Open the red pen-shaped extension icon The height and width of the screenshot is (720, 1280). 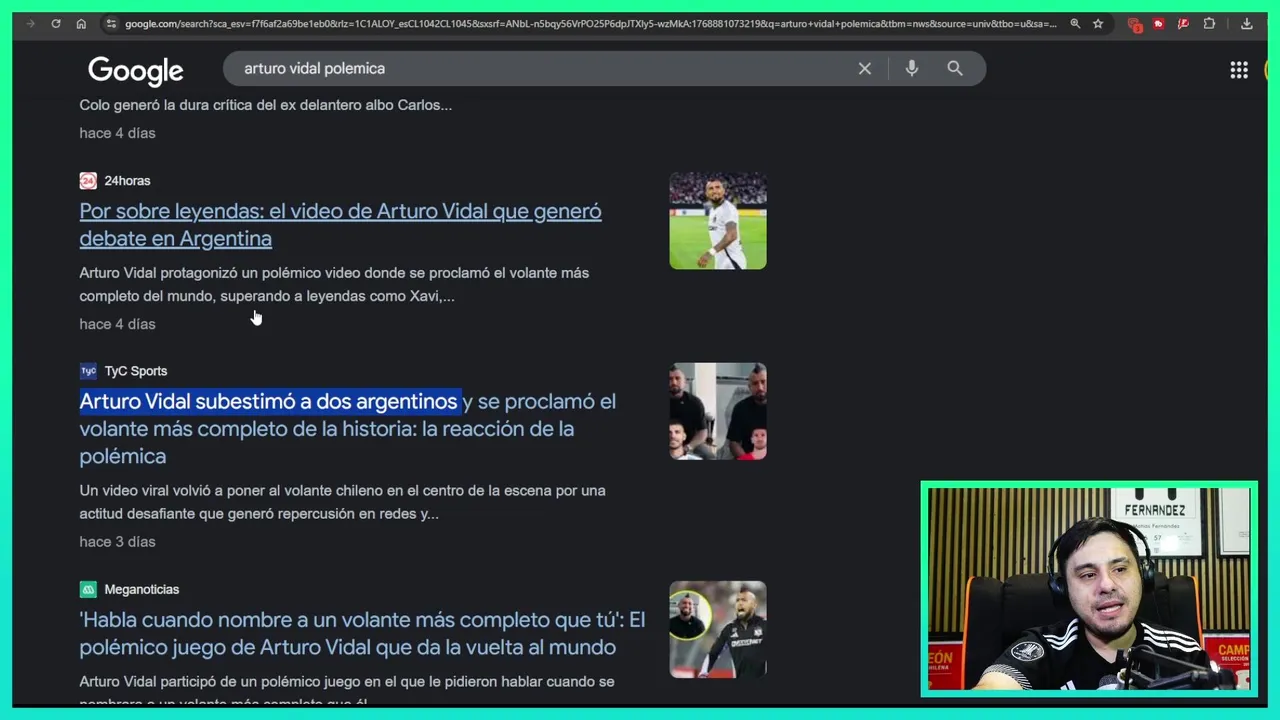pos(1183,24)
